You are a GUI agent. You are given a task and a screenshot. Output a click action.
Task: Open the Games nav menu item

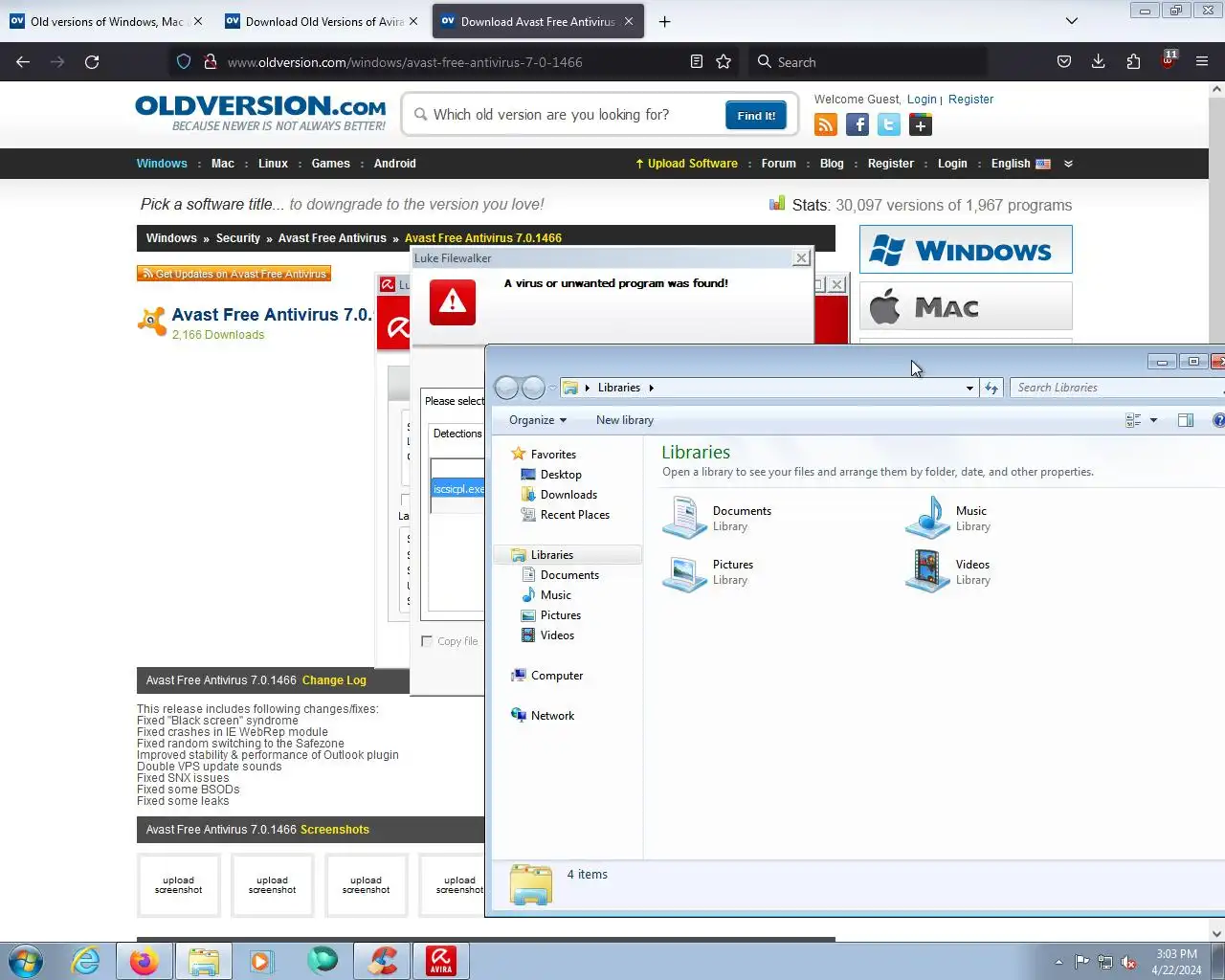tap(330, 164)
